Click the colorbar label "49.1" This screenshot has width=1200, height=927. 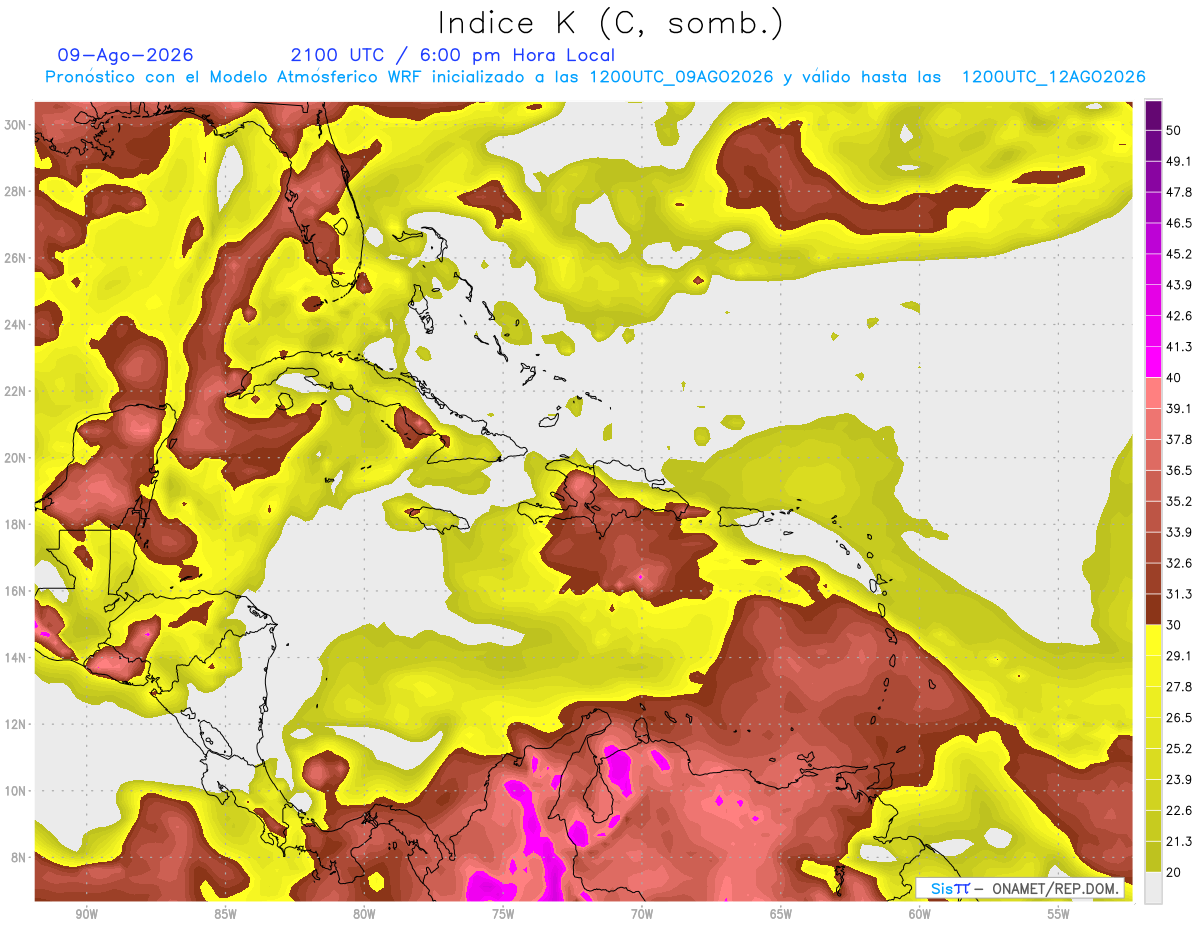point(1178,162)
